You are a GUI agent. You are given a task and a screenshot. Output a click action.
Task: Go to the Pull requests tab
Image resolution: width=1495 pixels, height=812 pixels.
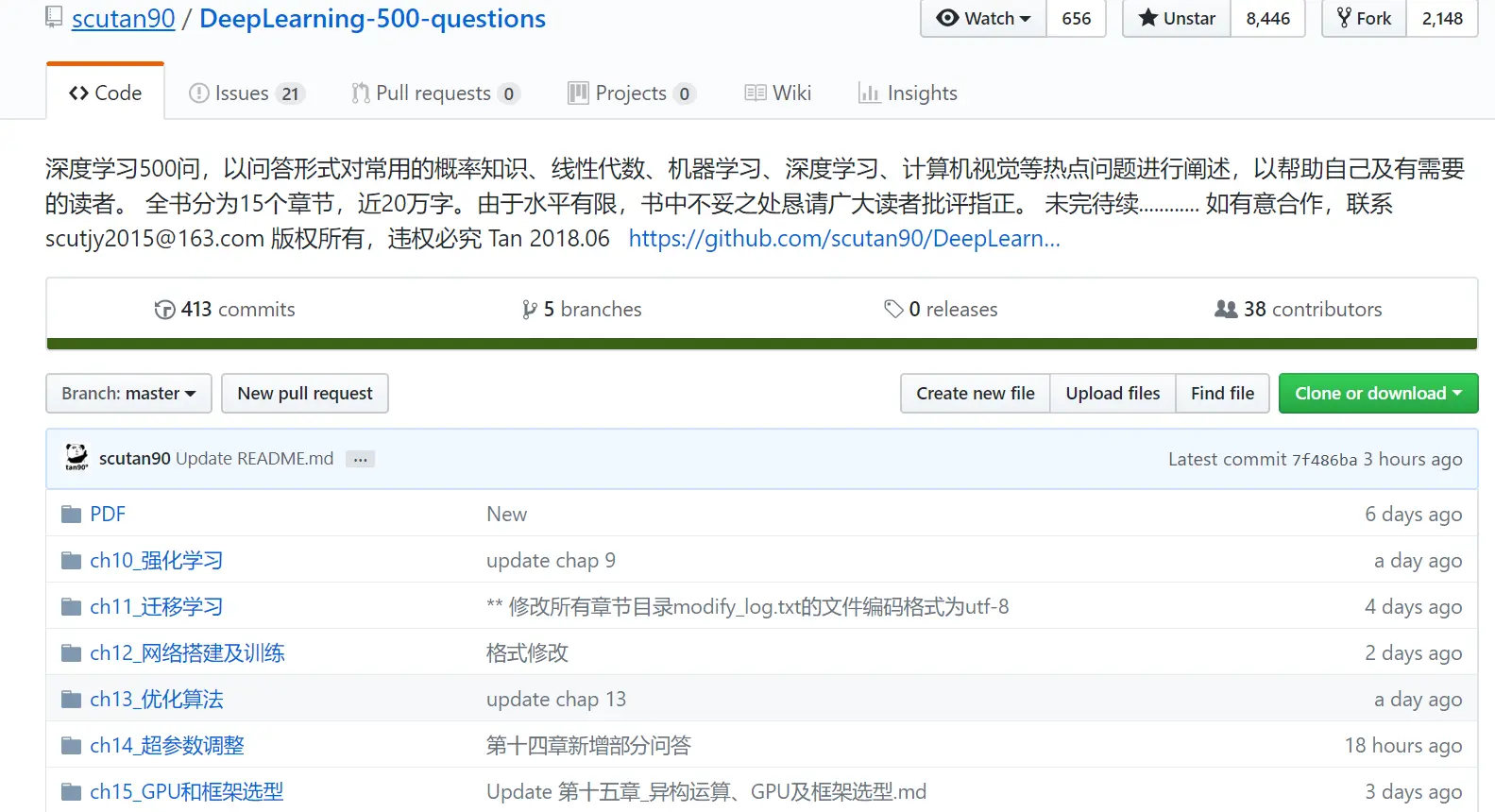[x=435, y=93]
